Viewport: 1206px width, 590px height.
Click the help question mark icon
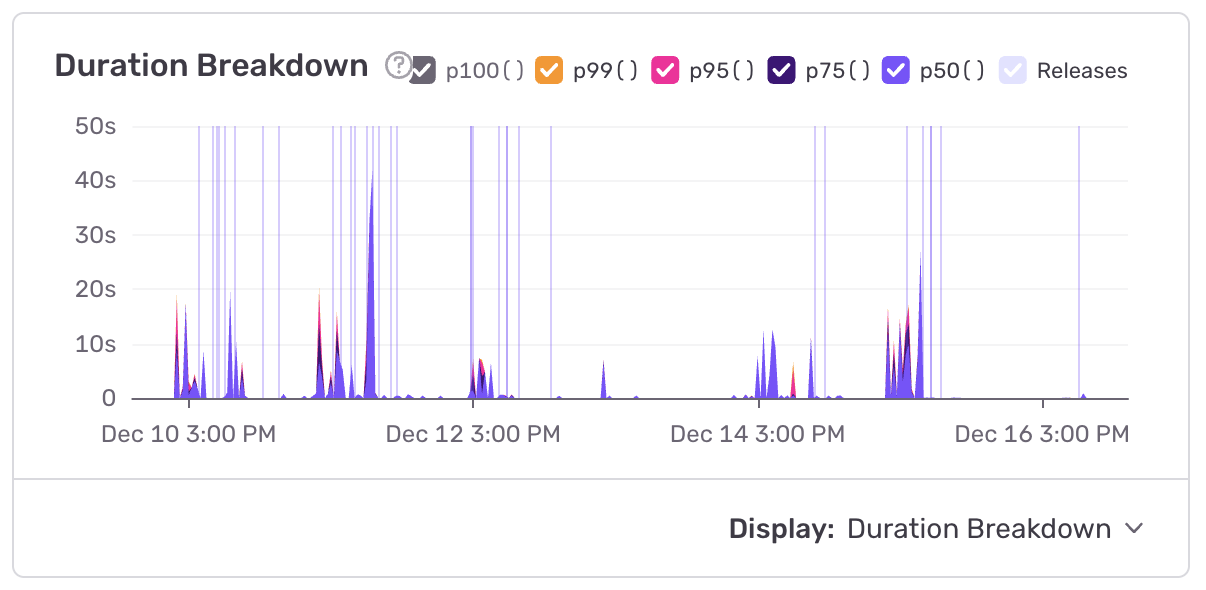pos(398,66)
